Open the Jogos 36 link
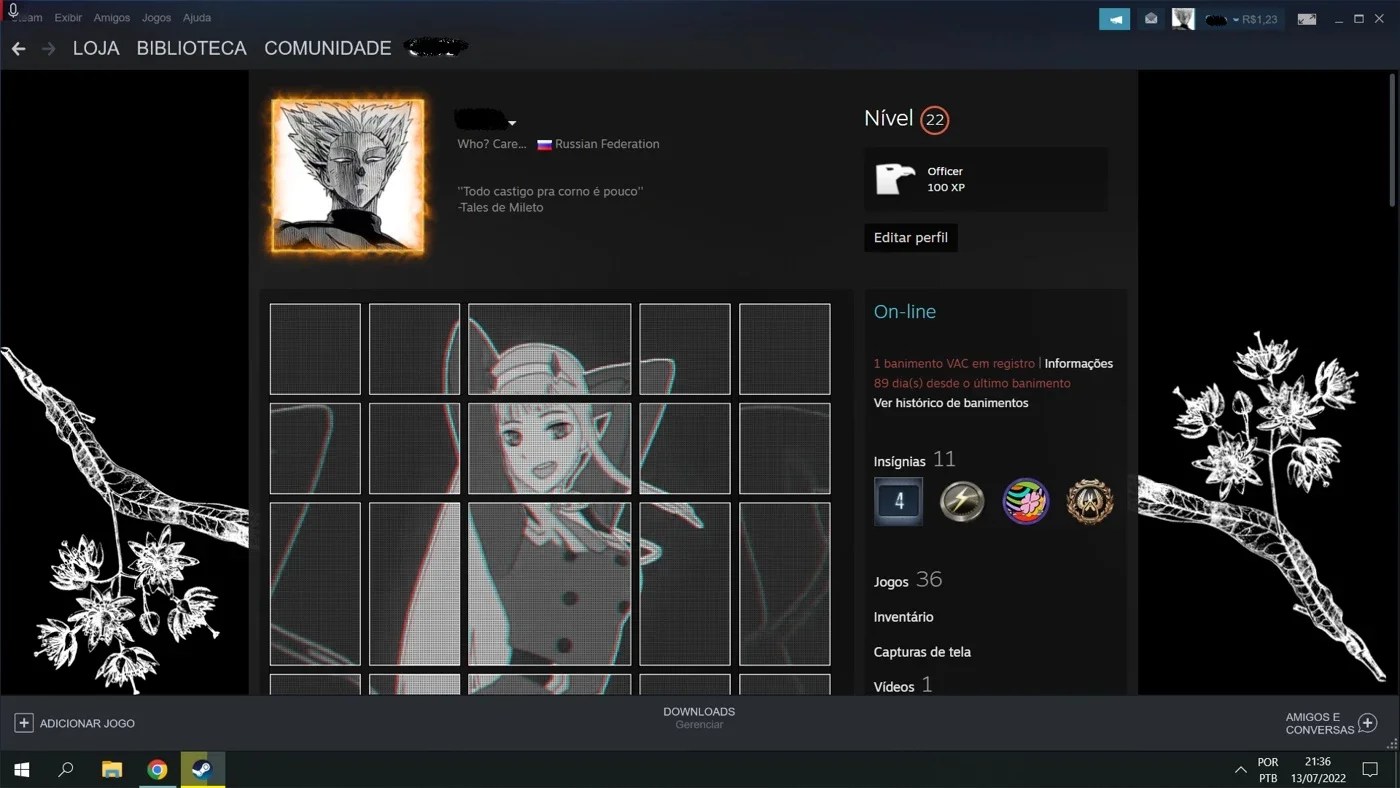The height and width of the screenshot is (788, 1400). (908, 580)
